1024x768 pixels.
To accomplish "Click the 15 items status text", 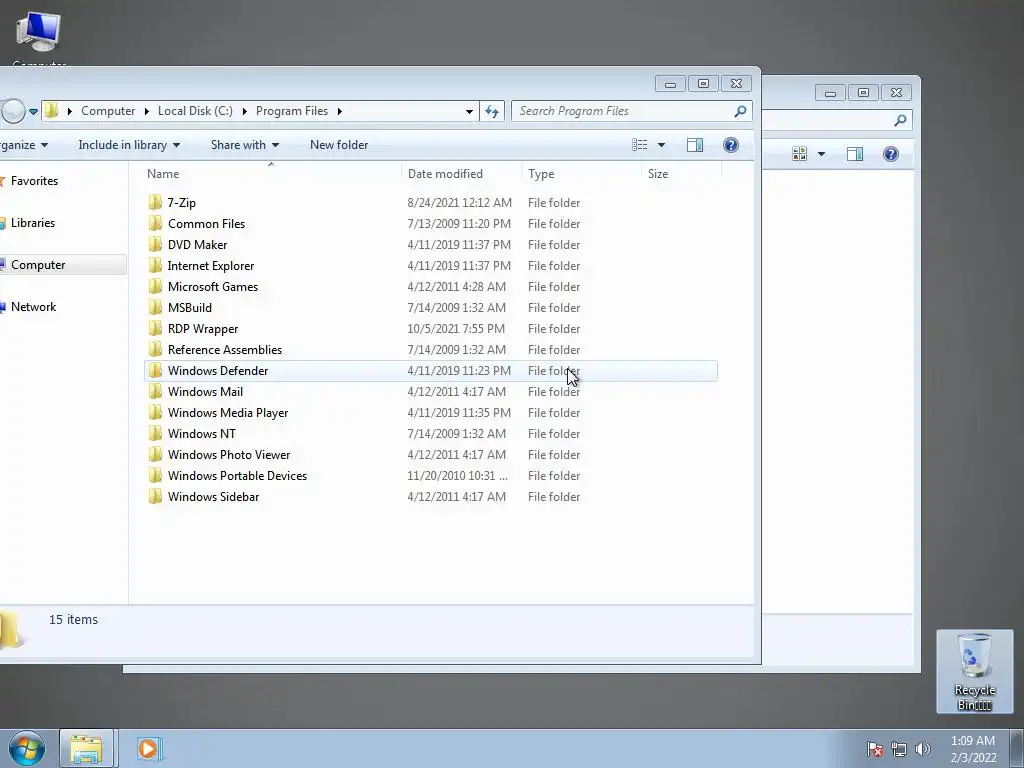I will (x=73, y=619).
